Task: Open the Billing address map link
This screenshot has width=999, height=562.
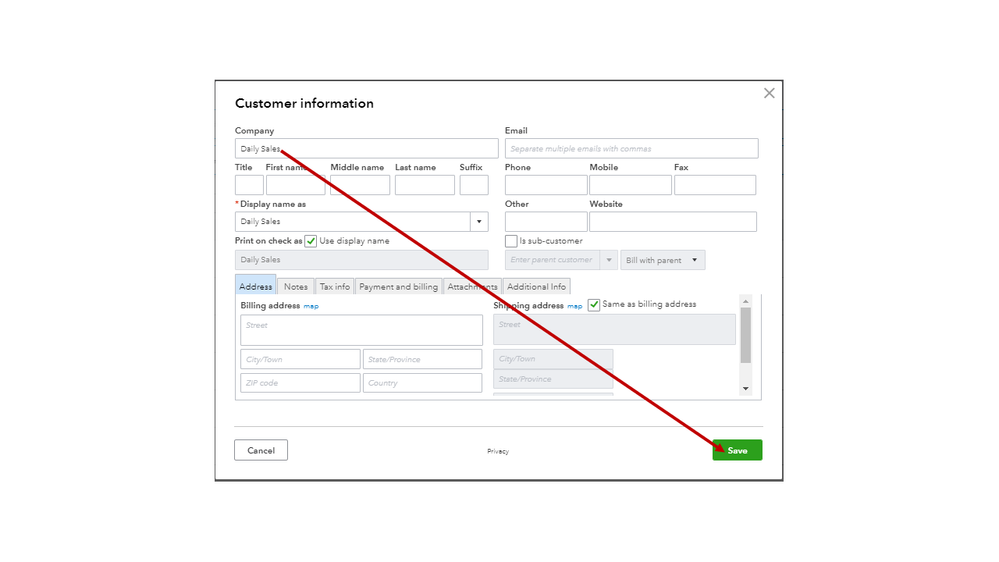Action: (x=311, y=306)
